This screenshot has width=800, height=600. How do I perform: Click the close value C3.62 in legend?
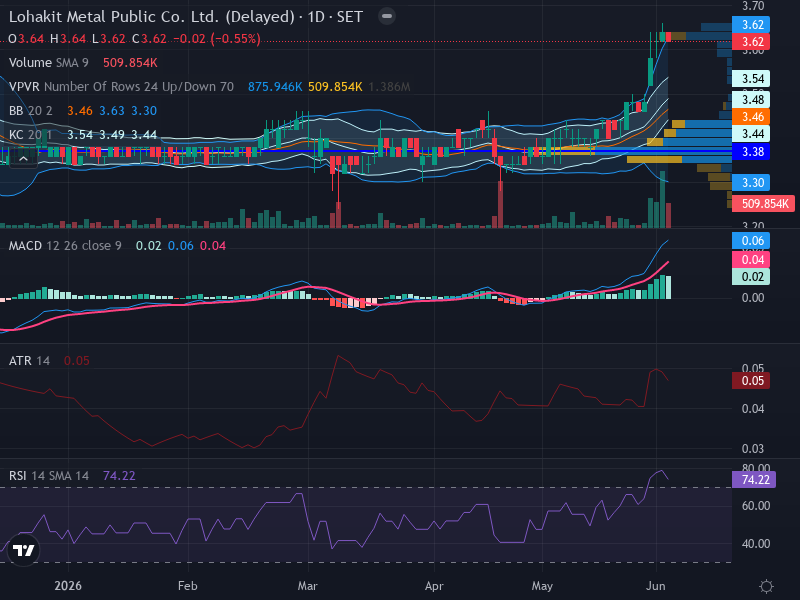pyautogui.click(x=149, y=39)
